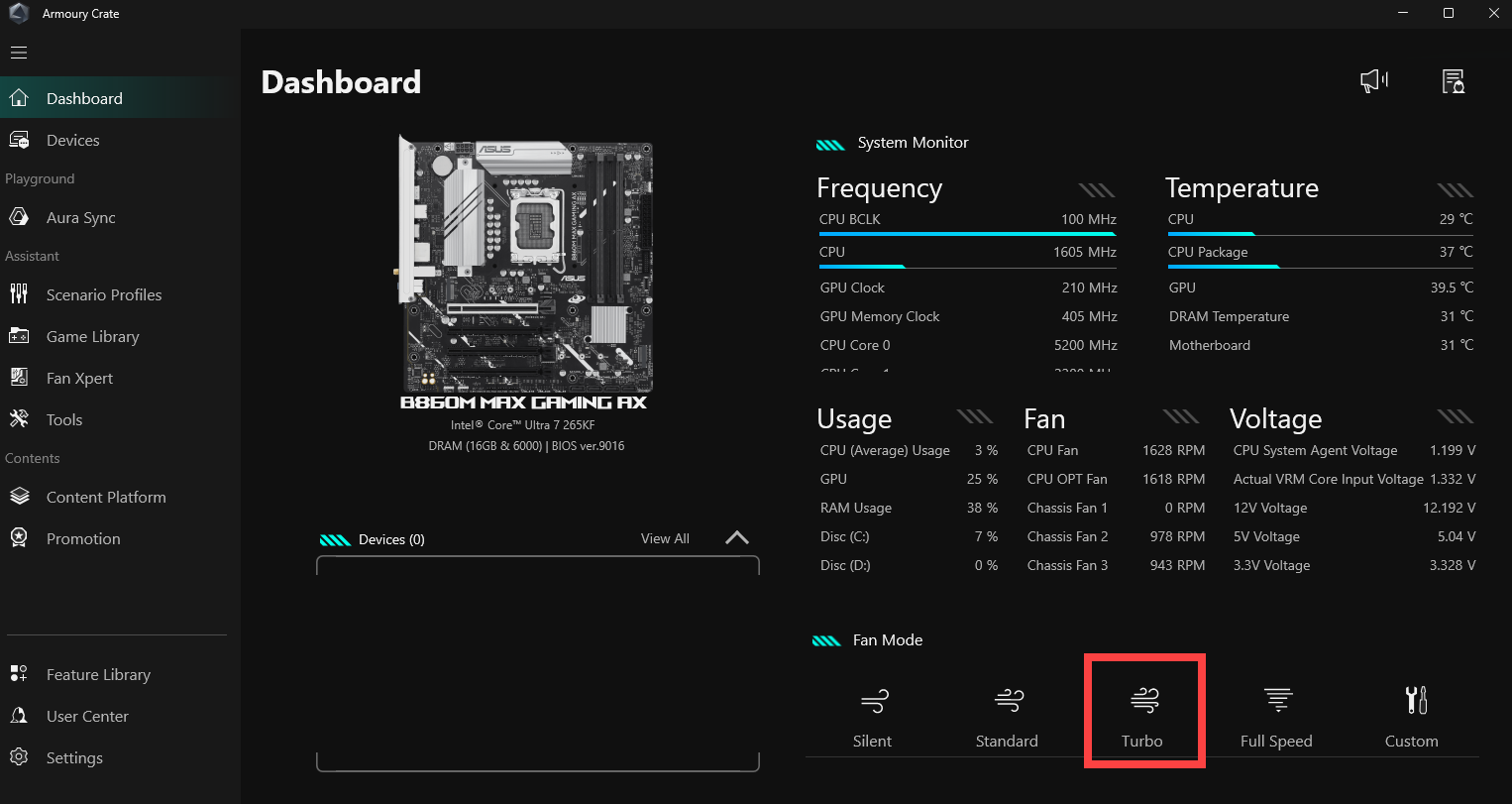Click the Settings gear icon
1512x804 pixels.
19,757
